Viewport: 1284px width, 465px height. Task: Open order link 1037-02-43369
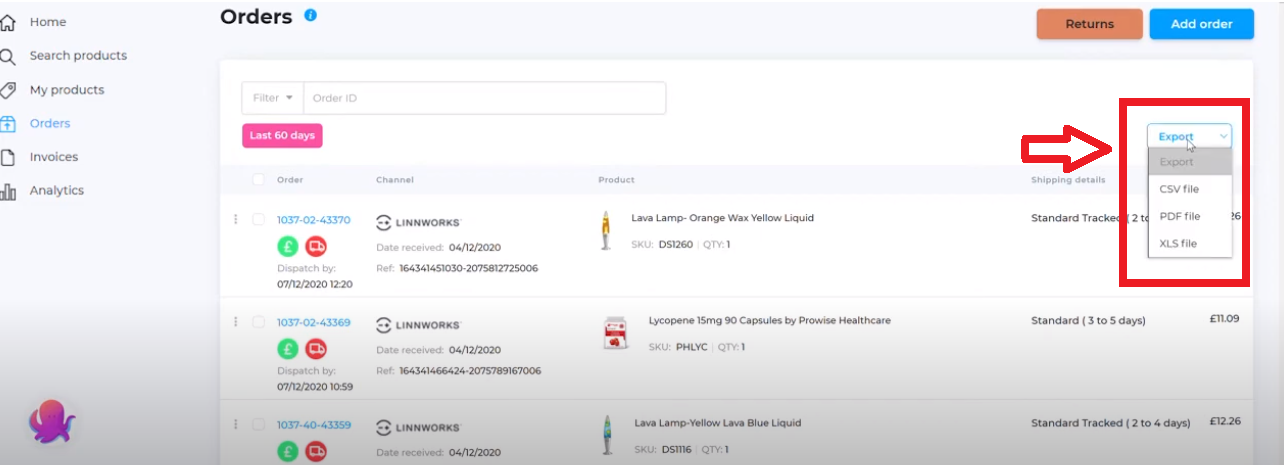coord(313,322)
